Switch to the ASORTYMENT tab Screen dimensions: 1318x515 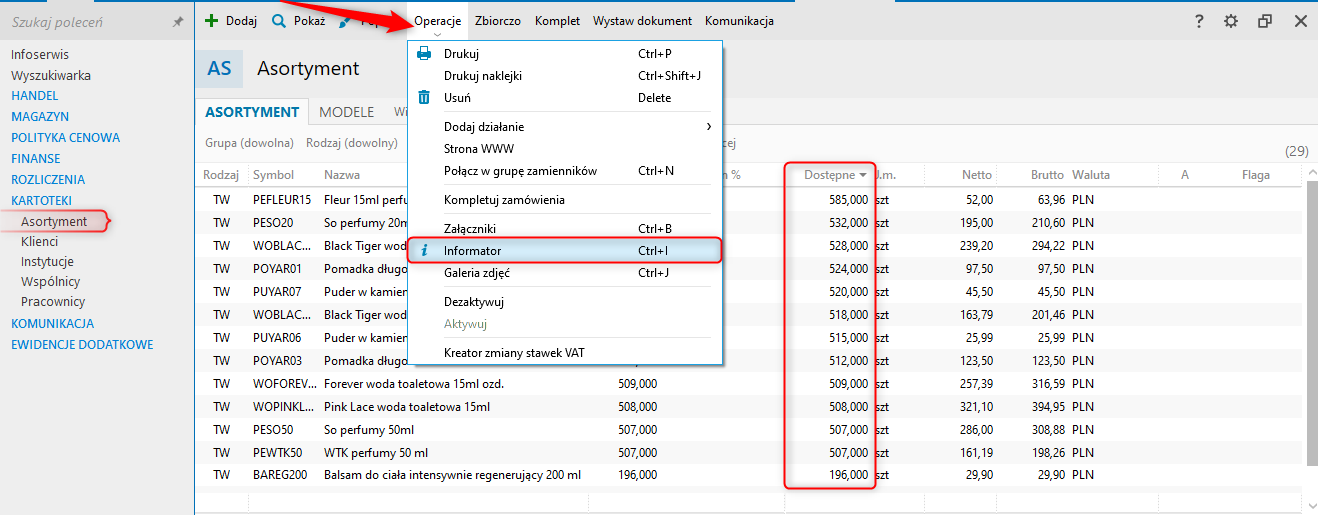click(x=252, y=112)
